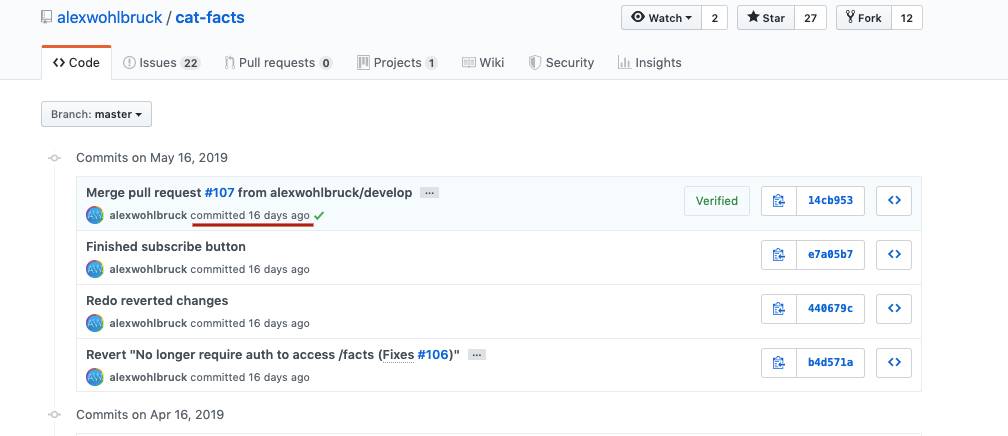Image resolution: width=1008 pixels, height=436 pixels.
Task: Open commit e7a05b7
Action: pyautogui.click(x=830, y=255)
